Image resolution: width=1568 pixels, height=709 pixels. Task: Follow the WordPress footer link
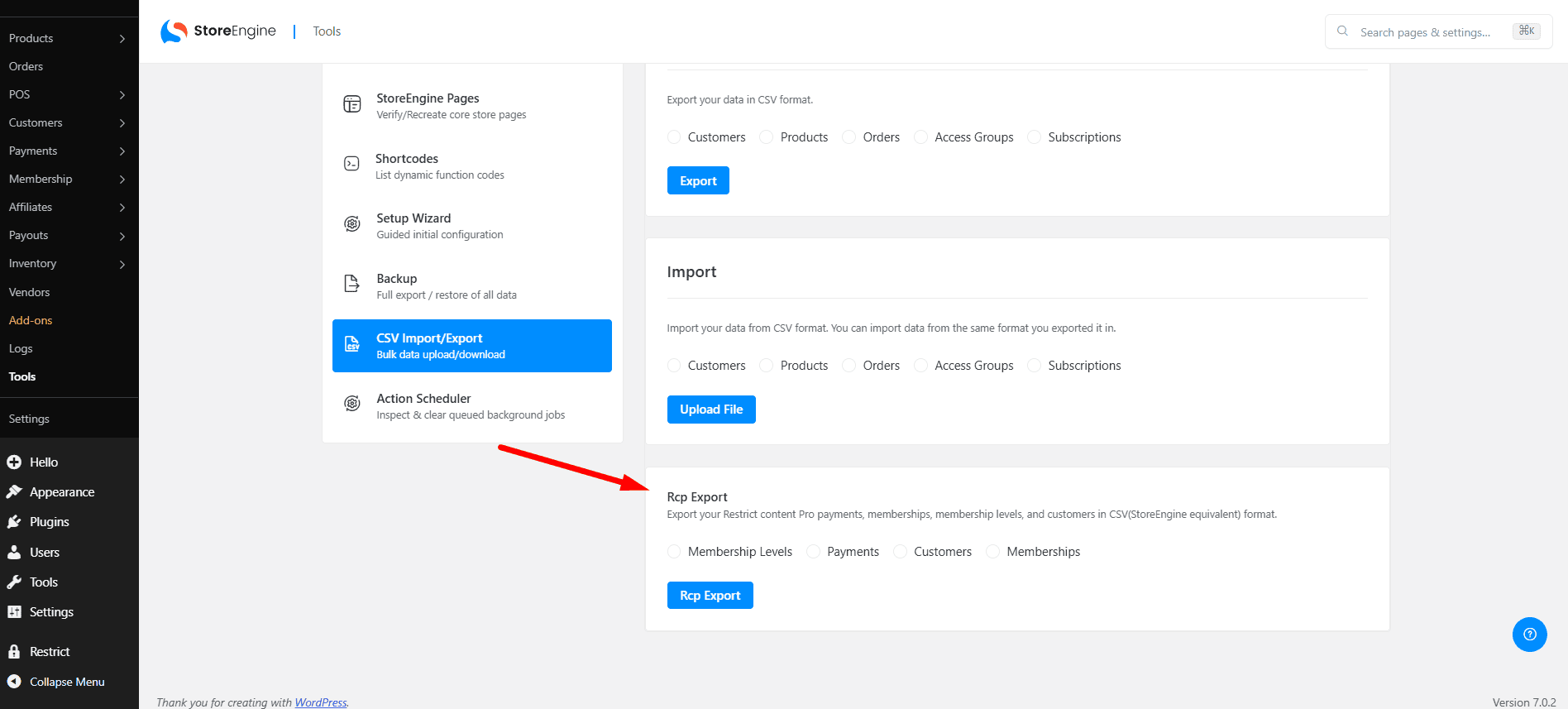321,702
